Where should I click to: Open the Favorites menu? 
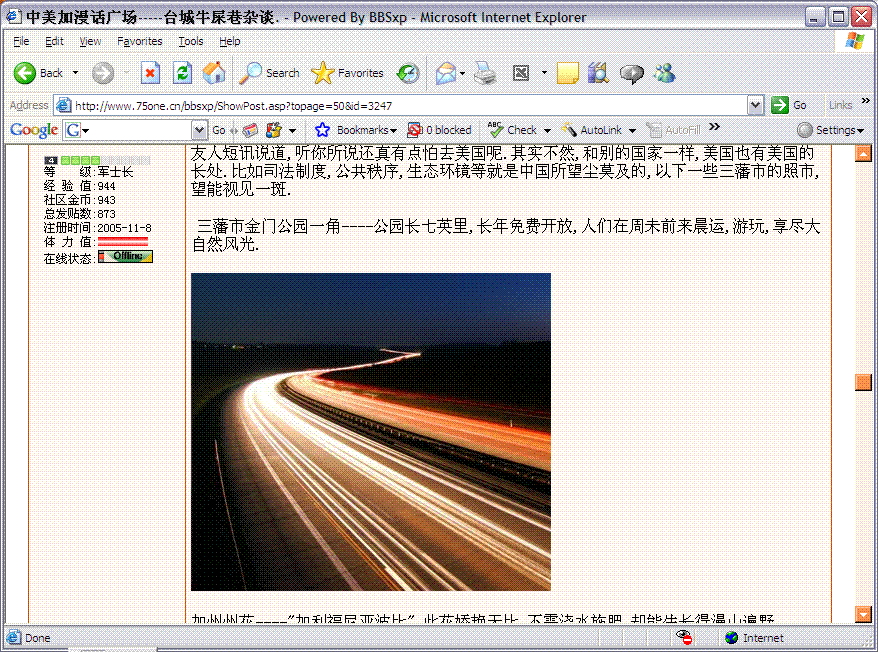click(x=139, y=41)
